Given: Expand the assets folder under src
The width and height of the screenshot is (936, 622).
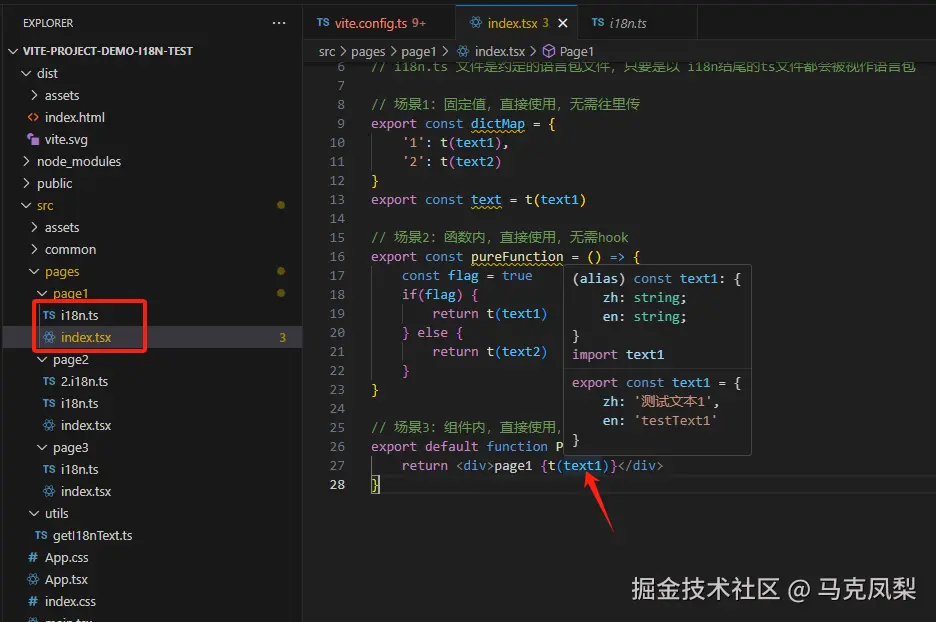Looking at the screenshot, I should [34, 227].
